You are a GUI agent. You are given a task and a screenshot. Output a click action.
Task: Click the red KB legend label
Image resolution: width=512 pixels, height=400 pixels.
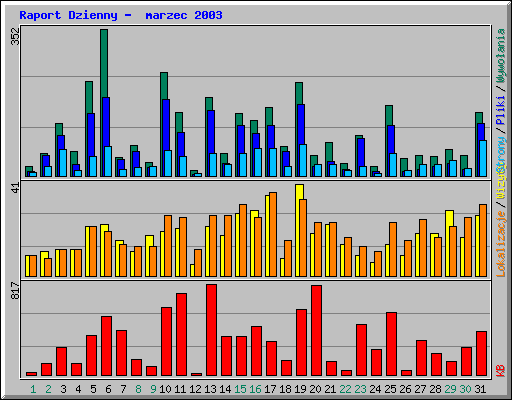[501, 371]
